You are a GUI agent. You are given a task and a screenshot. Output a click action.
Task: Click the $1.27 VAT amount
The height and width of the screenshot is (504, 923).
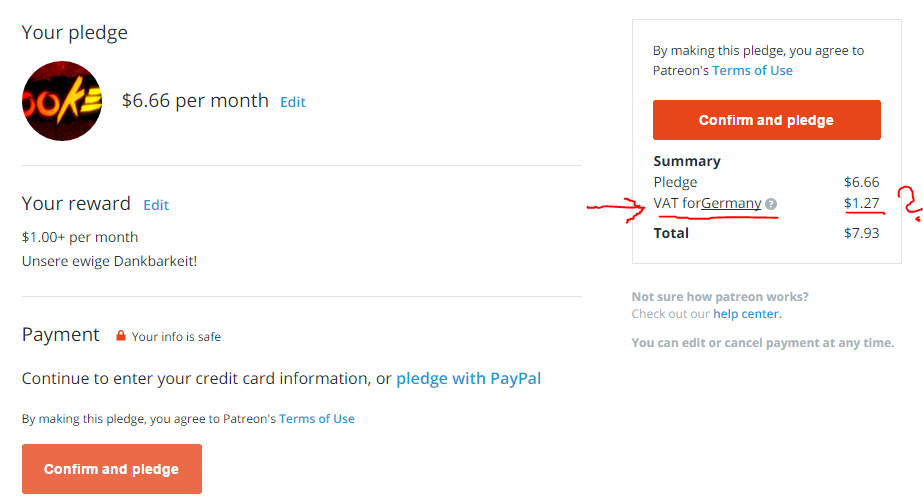click(861, 203)
